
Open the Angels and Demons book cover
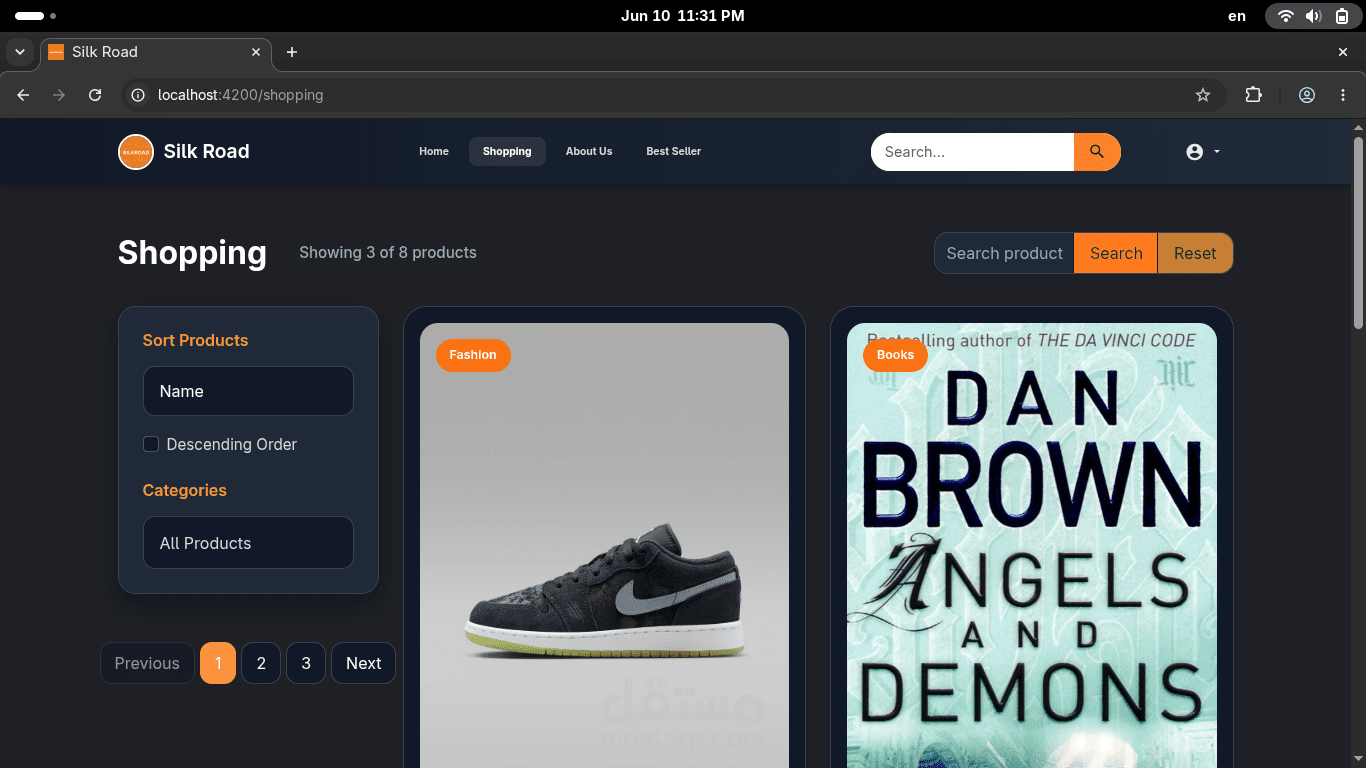[1032, 545]
